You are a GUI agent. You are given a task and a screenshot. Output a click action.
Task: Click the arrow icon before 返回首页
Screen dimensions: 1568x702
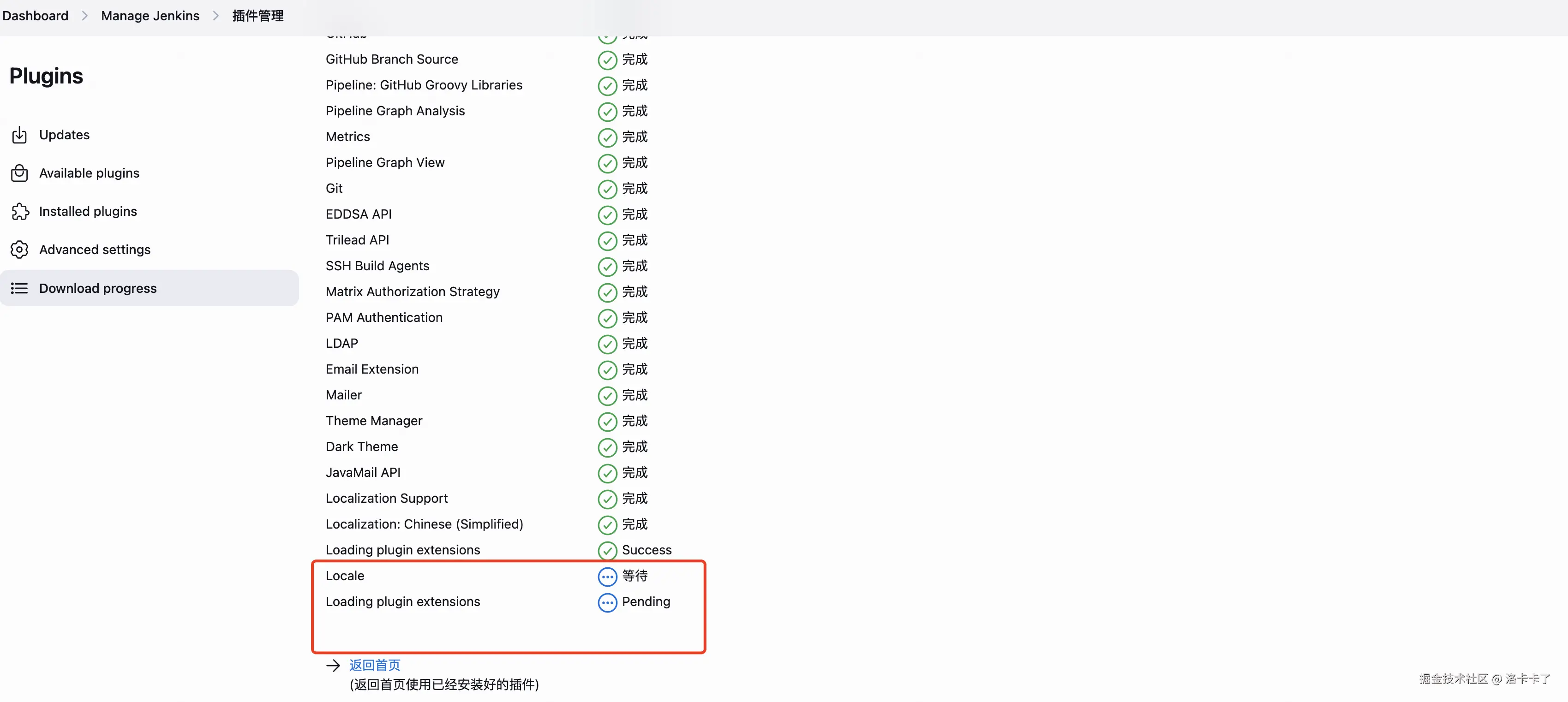point(333,666)
